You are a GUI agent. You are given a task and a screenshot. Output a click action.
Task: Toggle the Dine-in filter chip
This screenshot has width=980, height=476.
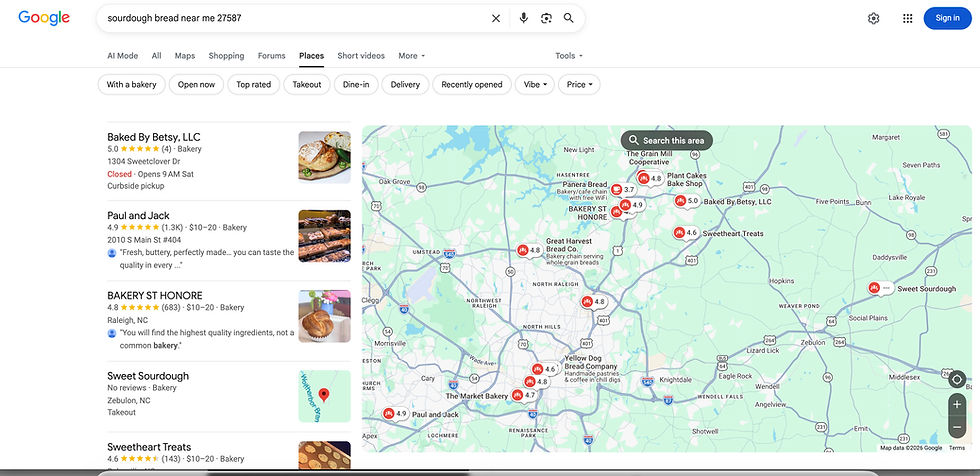[x=356, y=84]
